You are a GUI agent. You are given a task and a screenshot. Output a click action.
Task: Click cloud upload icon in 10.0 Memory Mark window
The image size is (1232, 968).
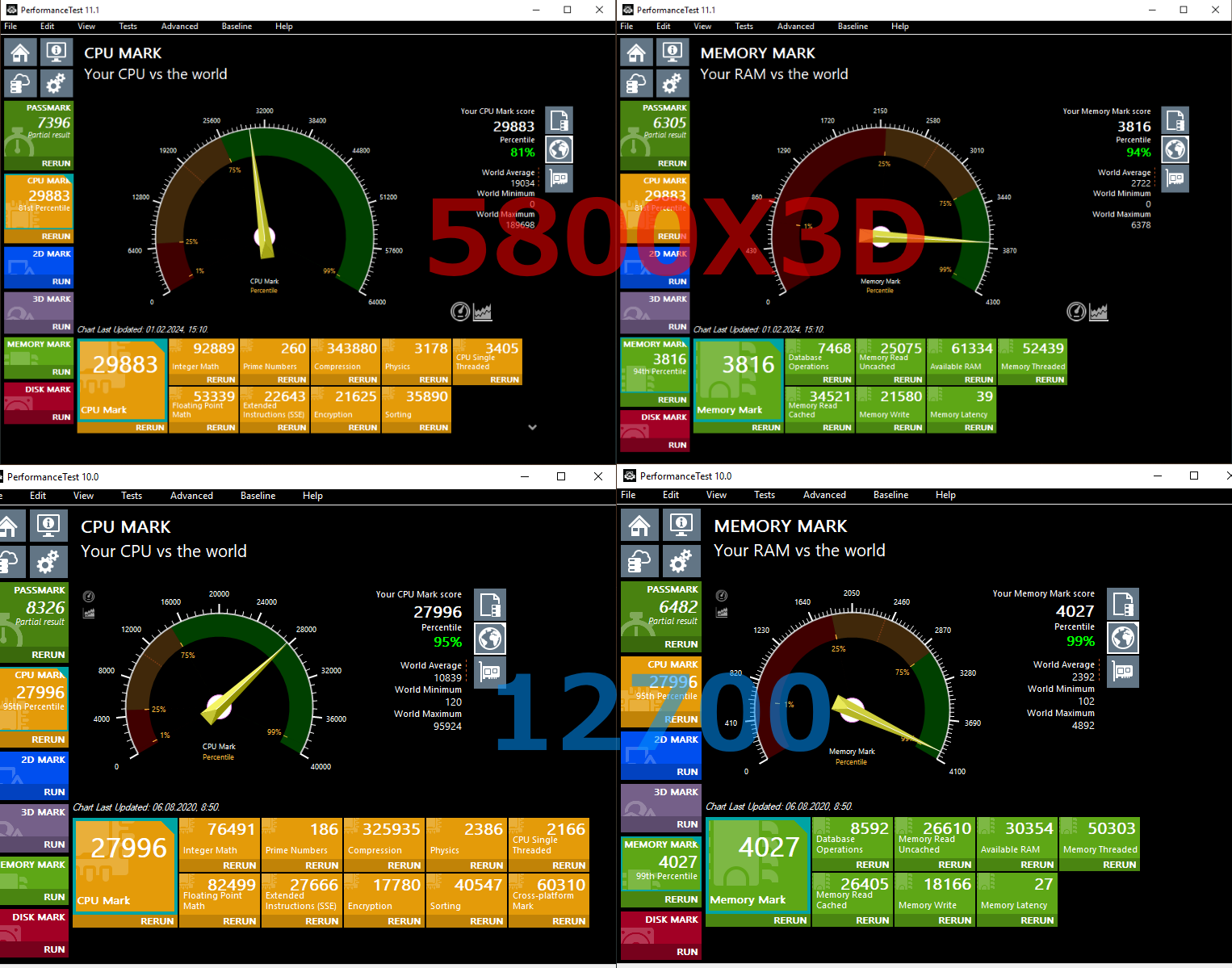click(x=639, y=560)
